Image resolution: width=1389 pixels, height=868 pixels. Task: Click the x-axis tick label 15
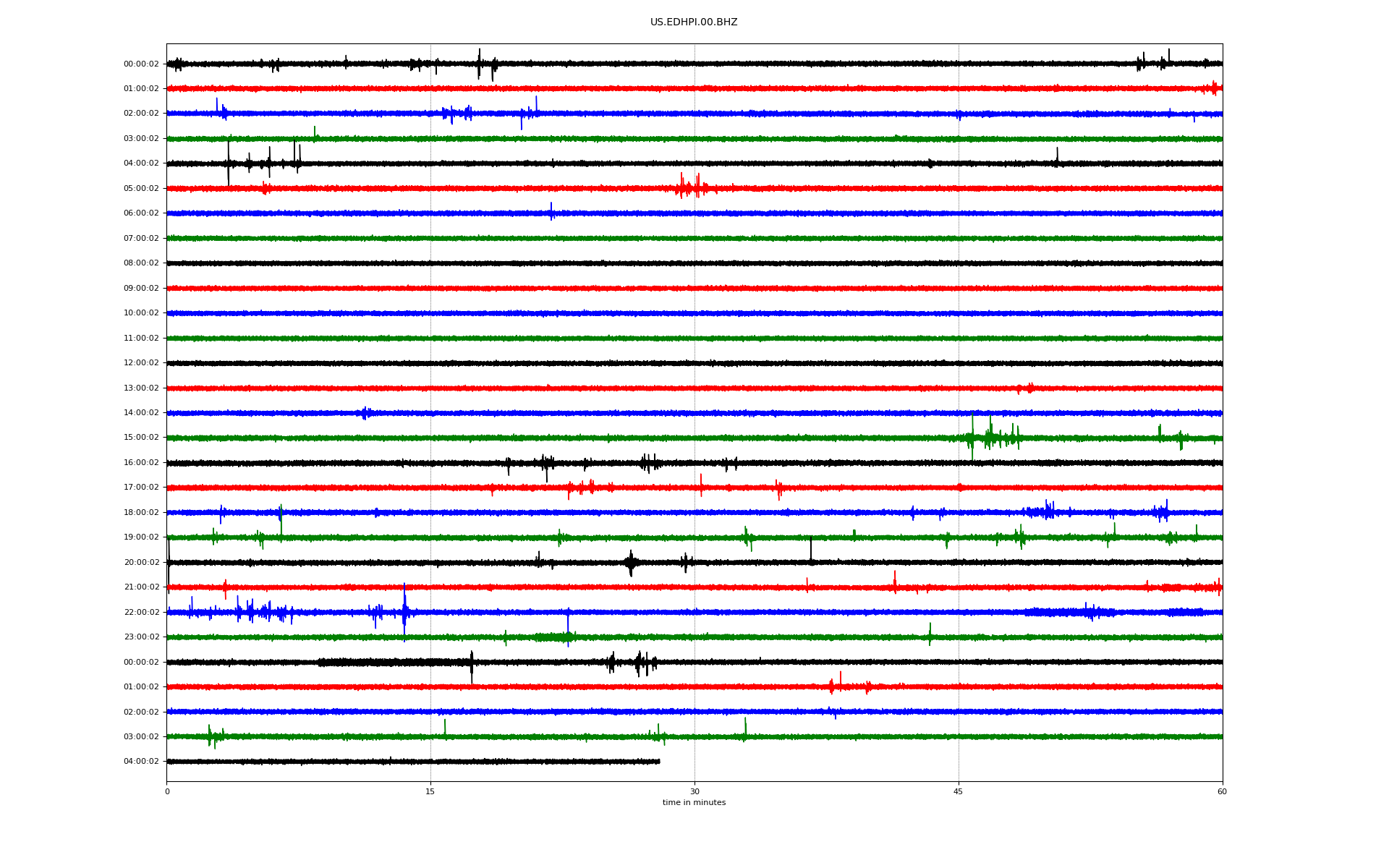pyautogui.click(x=430, y=792)
